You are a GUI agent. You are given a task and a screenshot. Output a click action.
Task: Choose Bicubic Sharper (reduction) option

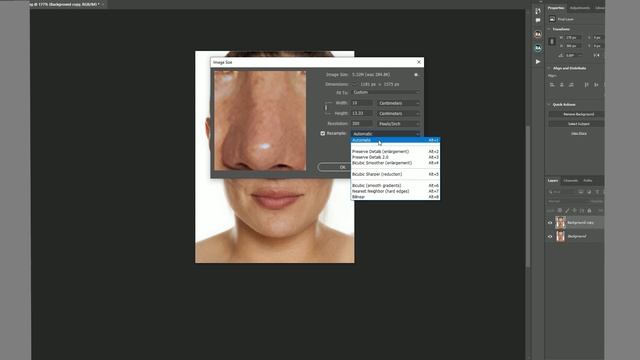pos(395,174)
